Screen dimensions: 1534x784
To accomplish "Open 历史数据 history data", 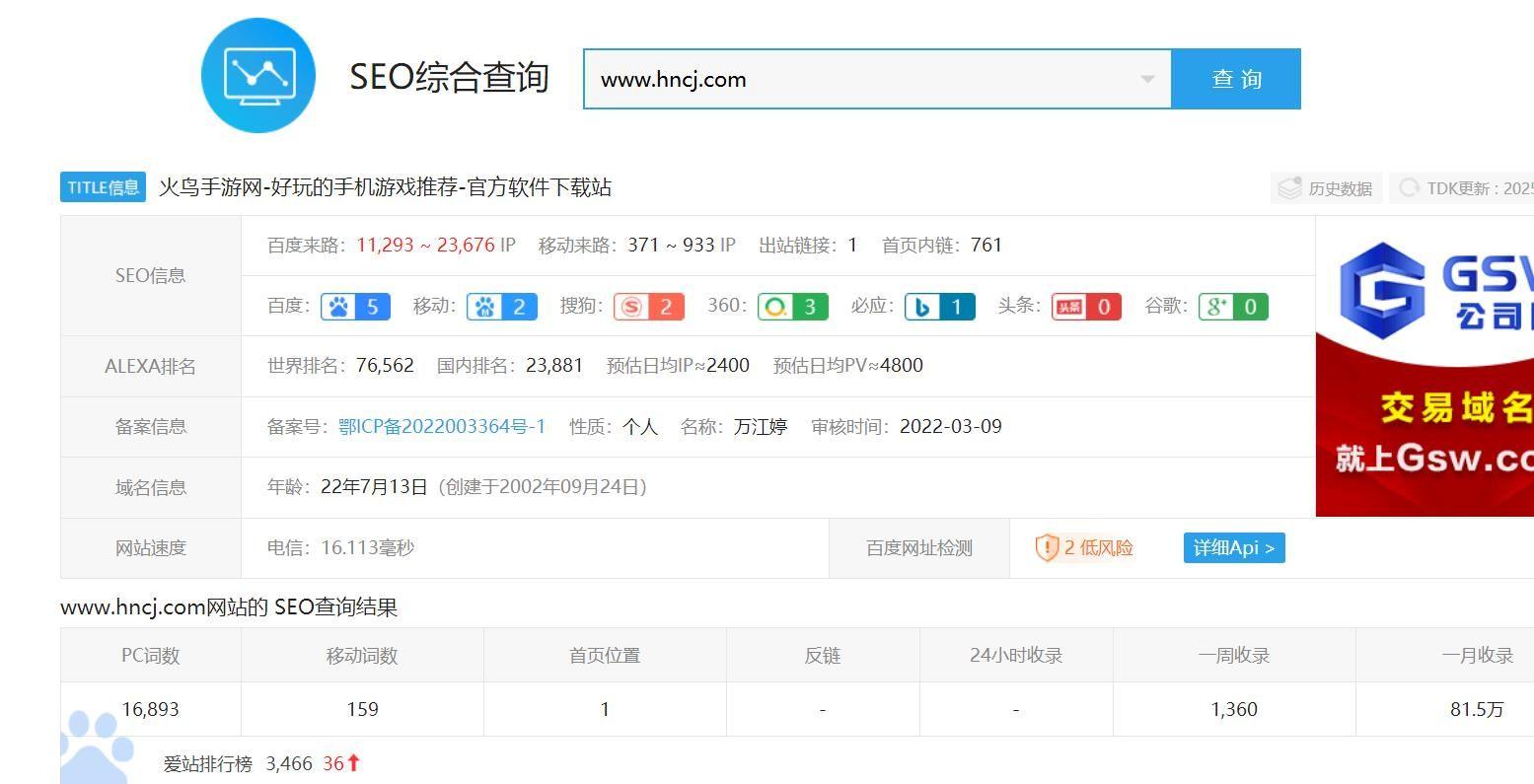I will pyautogui.click(x=1326, y=188).
